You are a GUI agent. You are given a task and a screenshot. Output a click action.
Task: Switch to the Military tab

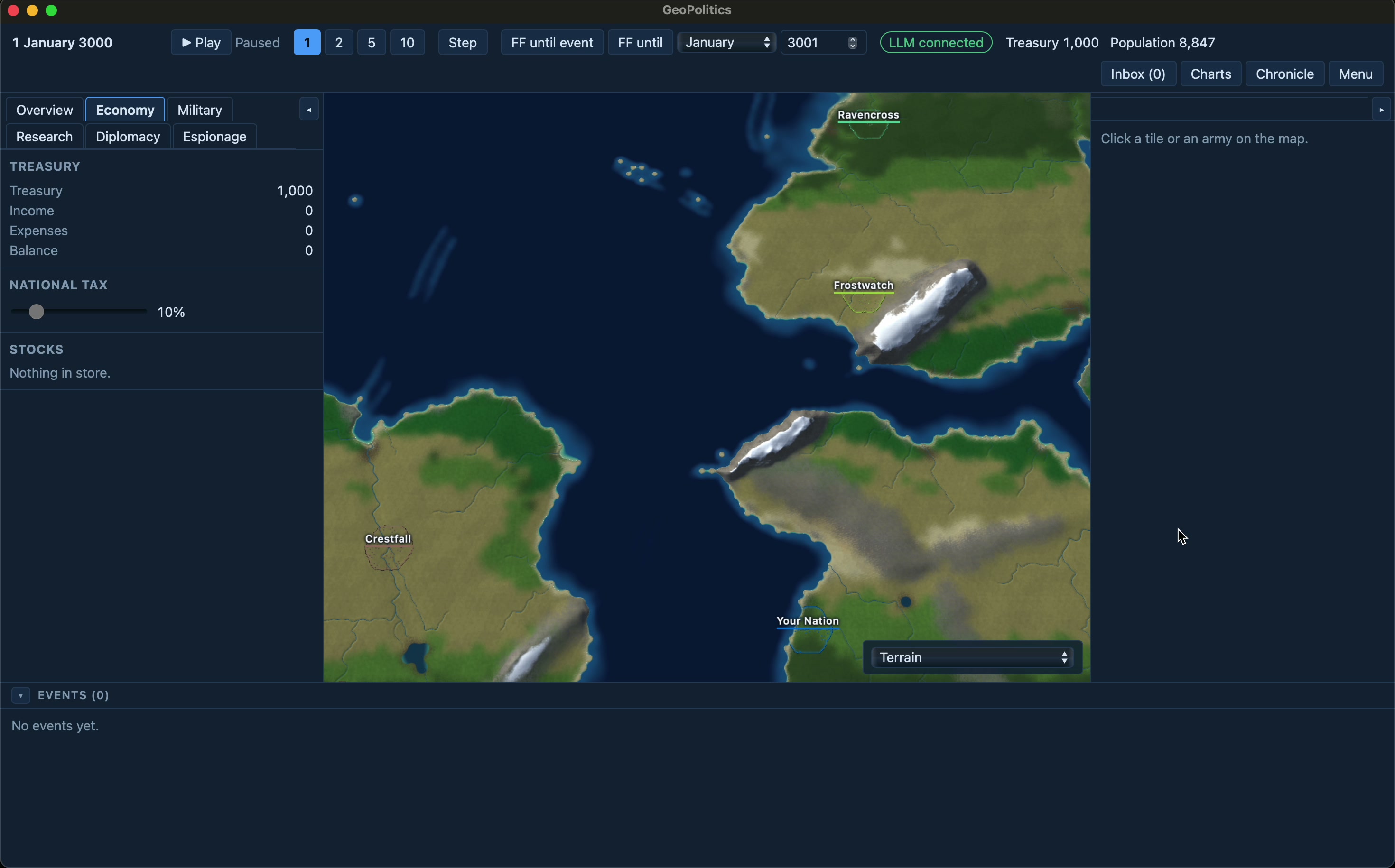click(x=200, y=110)
